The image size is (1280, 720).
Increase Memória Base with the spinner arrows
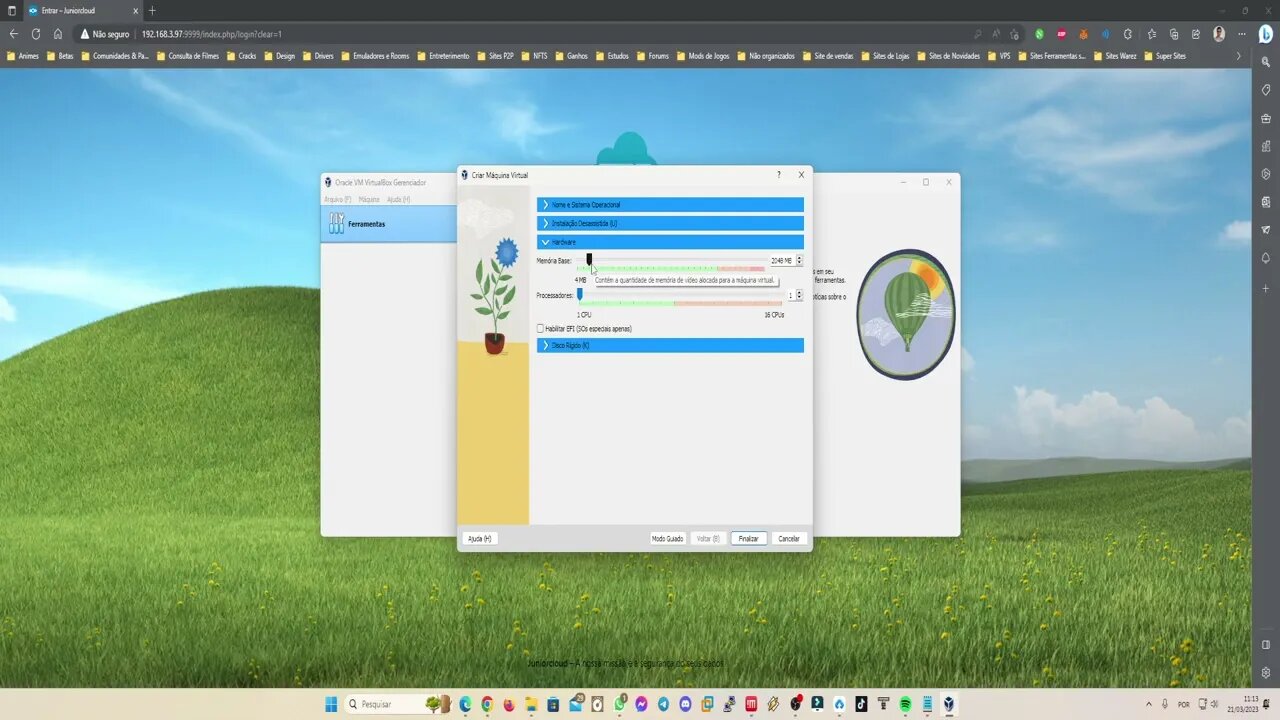pos(799,258)
